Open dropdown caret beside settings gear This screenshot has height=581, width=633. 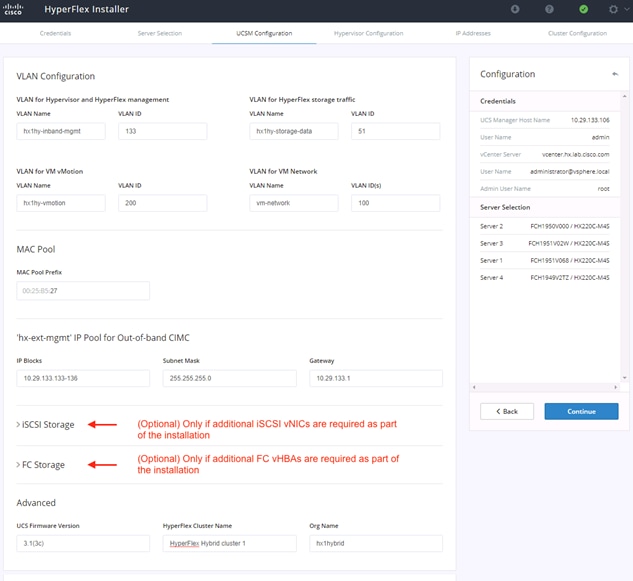click(x=627, y=9)
